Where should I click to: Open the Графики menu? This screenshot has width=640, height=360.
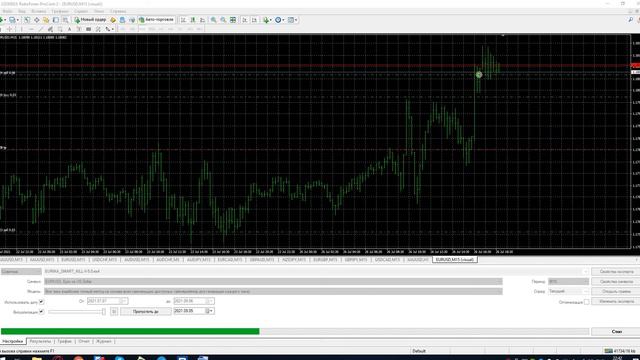pyautogui.click(x=60, y=11)
